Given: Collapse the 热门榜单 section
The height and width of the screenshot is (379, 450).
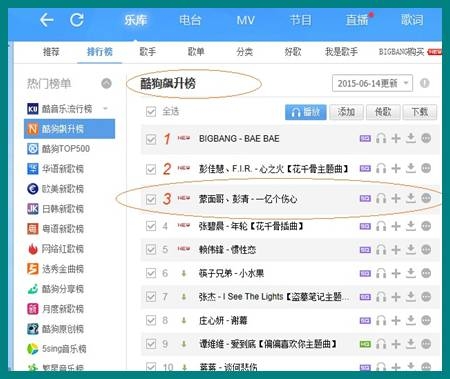Looking at the screenshot, I should point(106,83).
